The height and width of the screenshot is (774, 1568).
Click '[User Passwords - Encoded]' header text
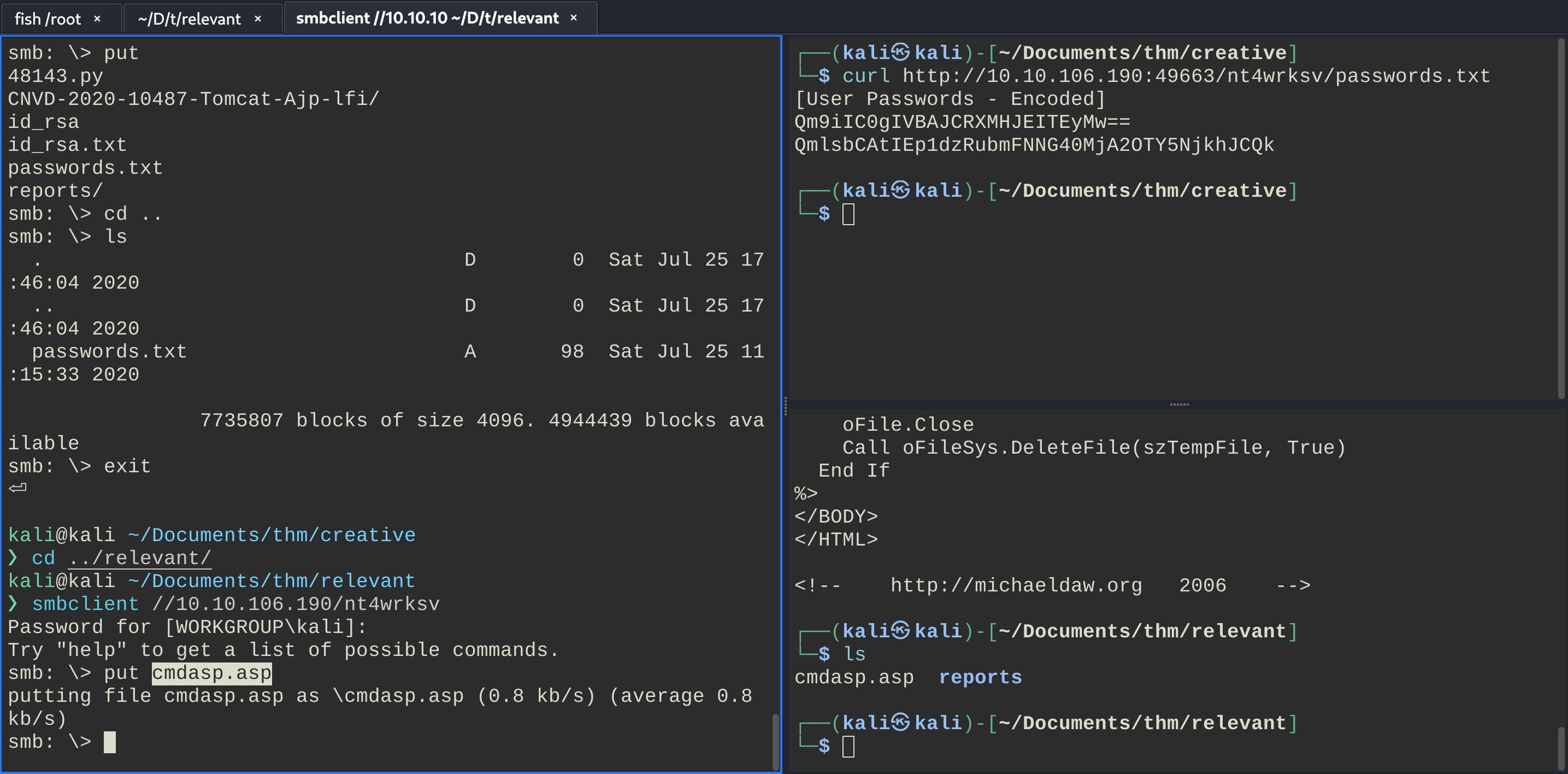[x=950, y=98]
